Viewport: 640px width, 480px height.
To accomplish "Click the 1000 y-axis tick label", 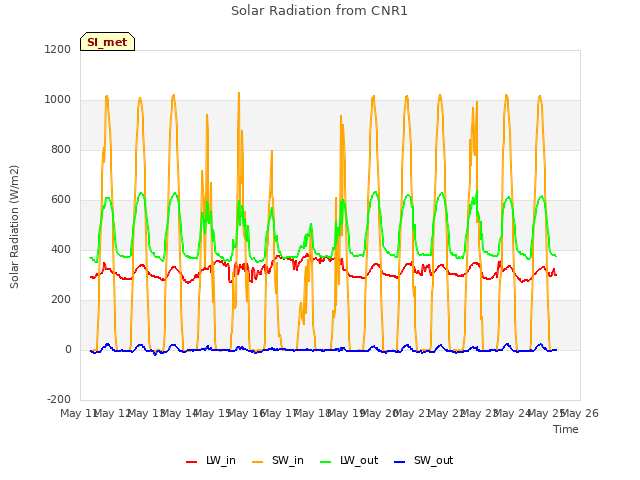I will tap(58, 100).
